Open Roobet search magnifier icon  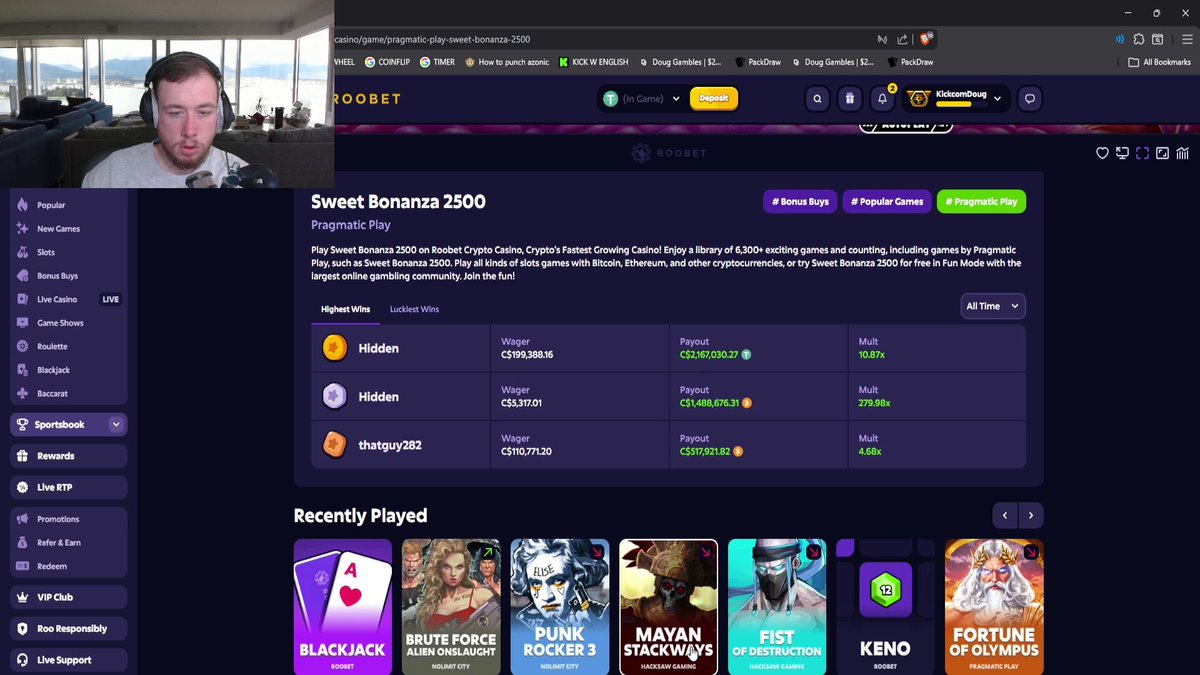817,98
